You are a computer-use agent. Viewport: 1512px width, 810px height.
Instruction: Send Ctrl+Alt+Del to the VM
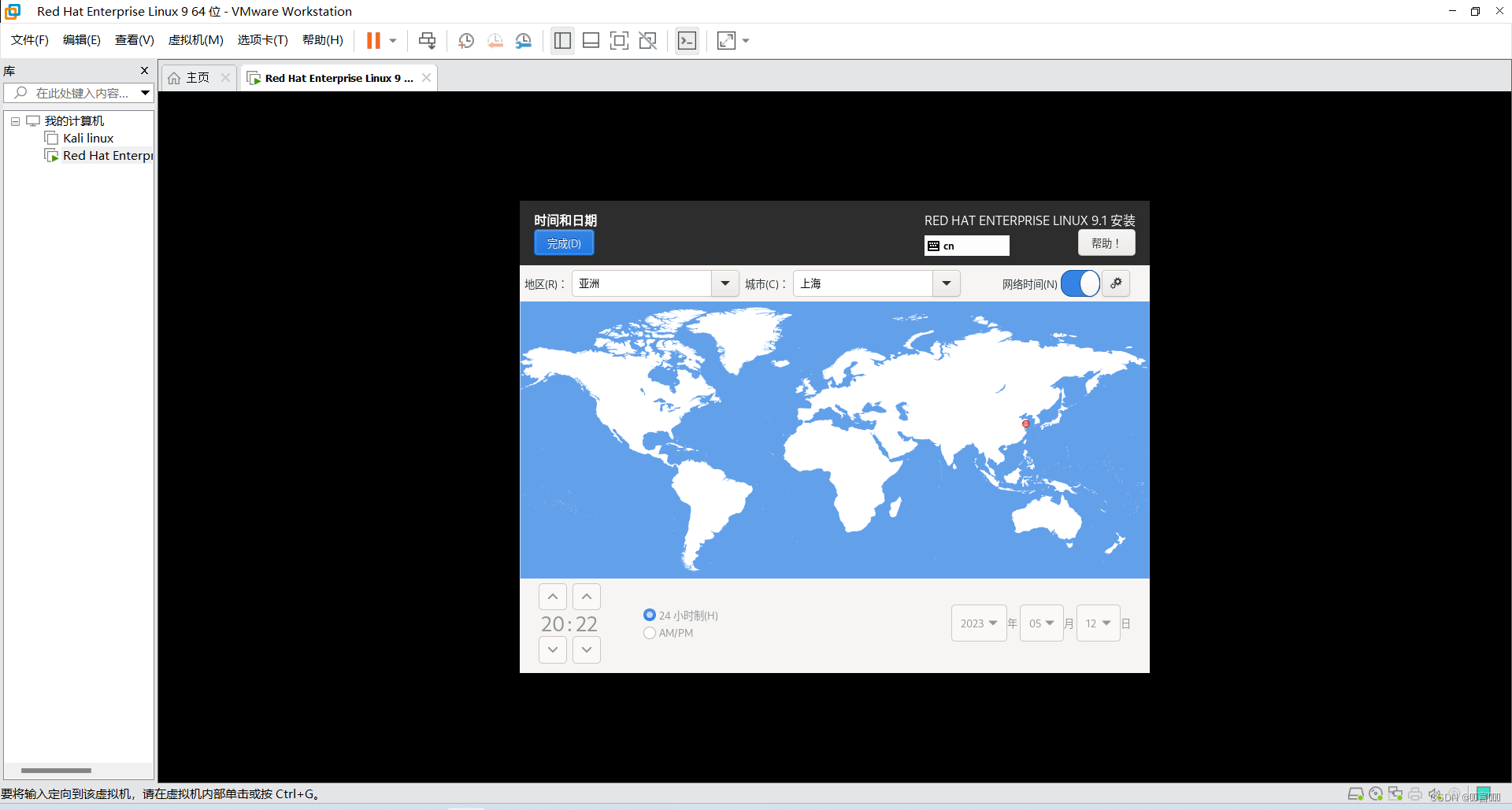427,40
